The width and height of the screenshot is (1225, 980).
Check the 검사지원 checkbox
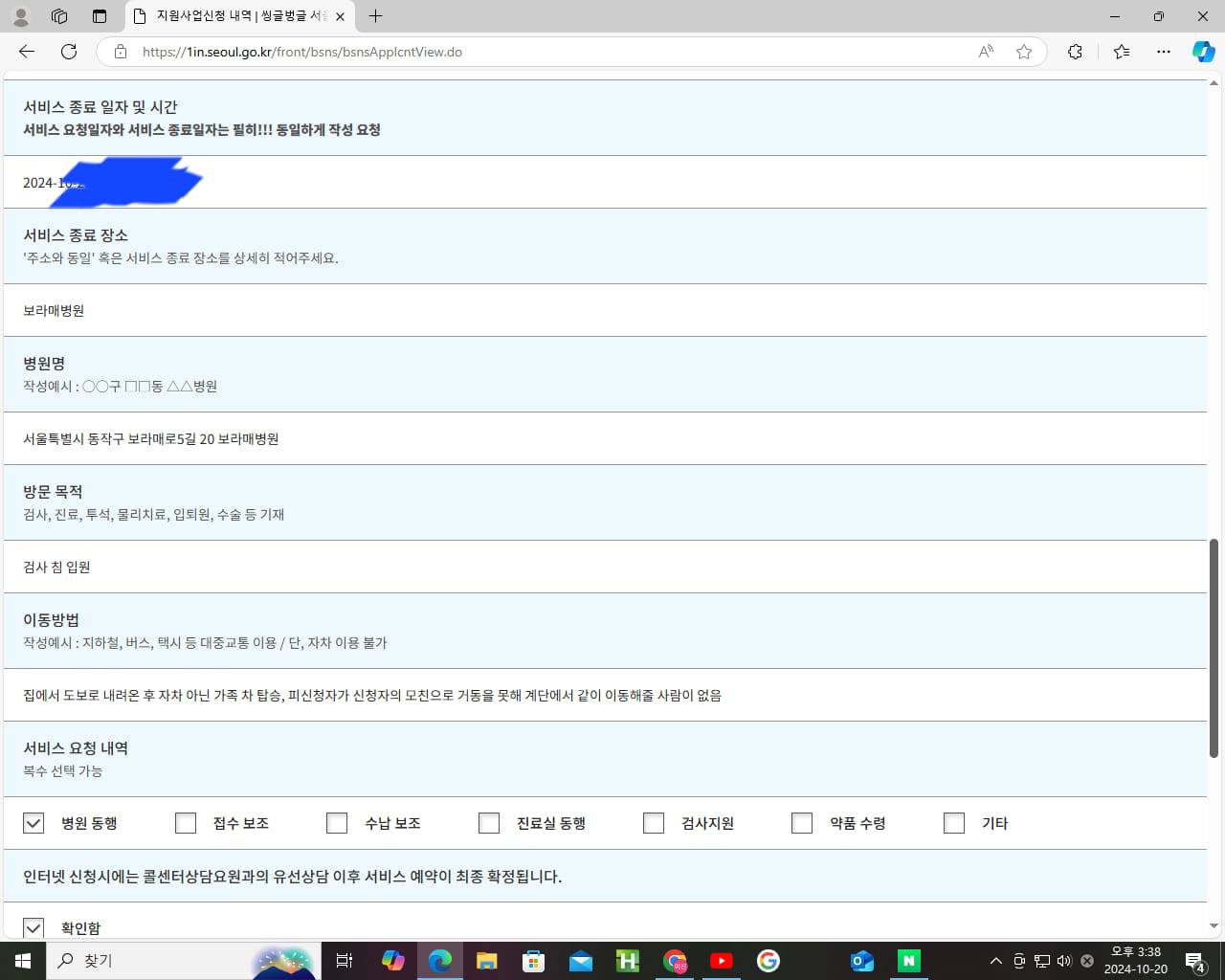click(x=654, y=823)
